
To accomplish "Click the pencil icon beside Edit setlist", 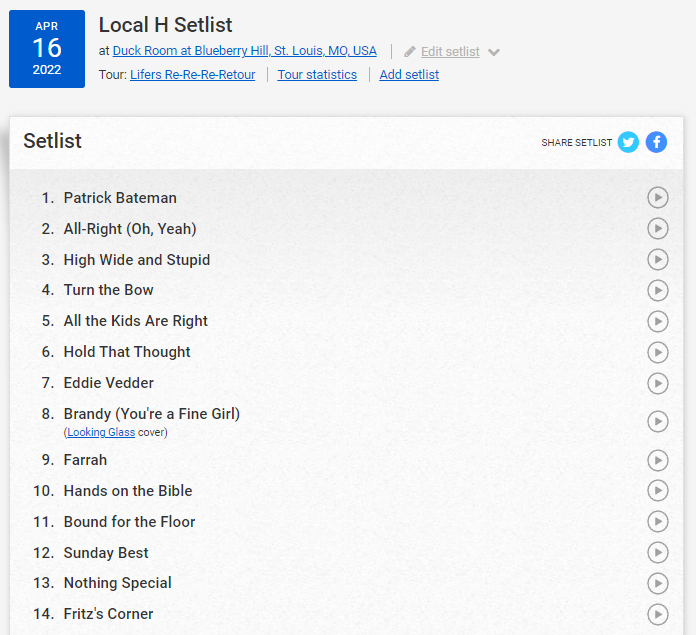I will coord(410,52).
